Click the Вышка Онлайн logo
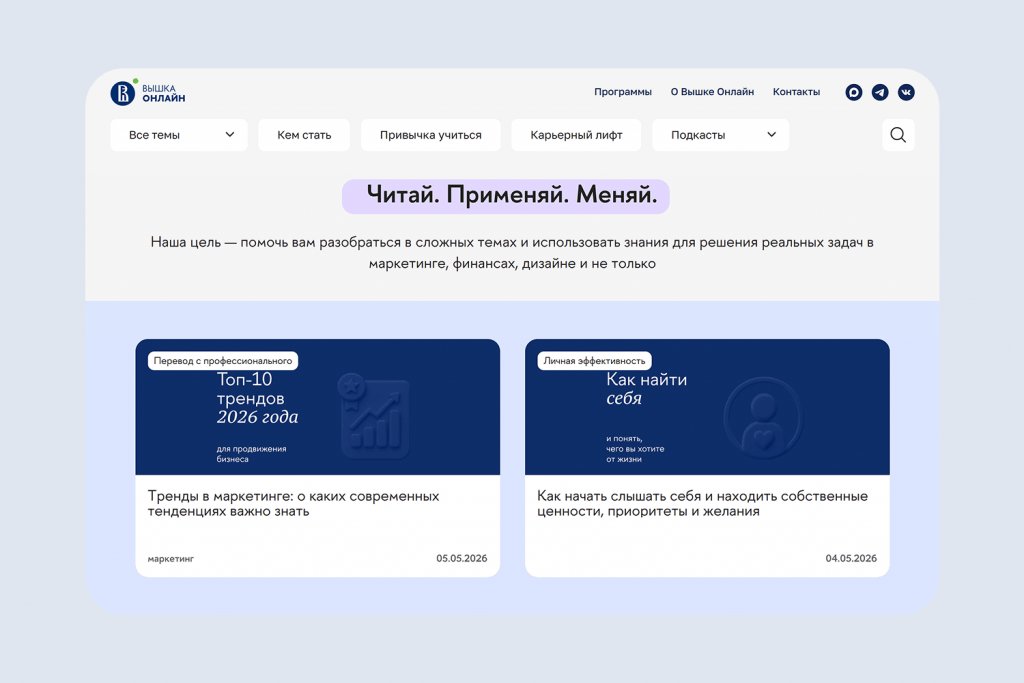Screen dimensions: 1024x683 click(x=148, y=93)
